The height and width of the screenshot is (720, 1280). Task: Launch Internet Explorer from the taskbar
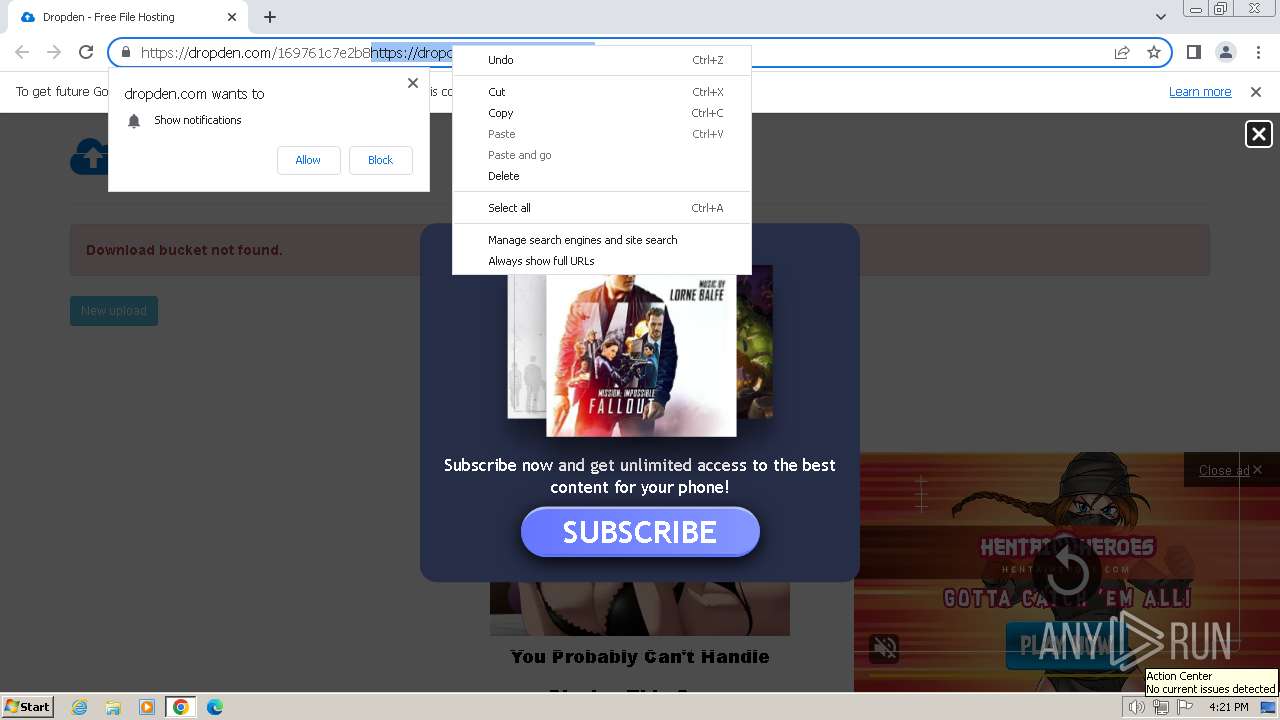click(x=79, y=707)
